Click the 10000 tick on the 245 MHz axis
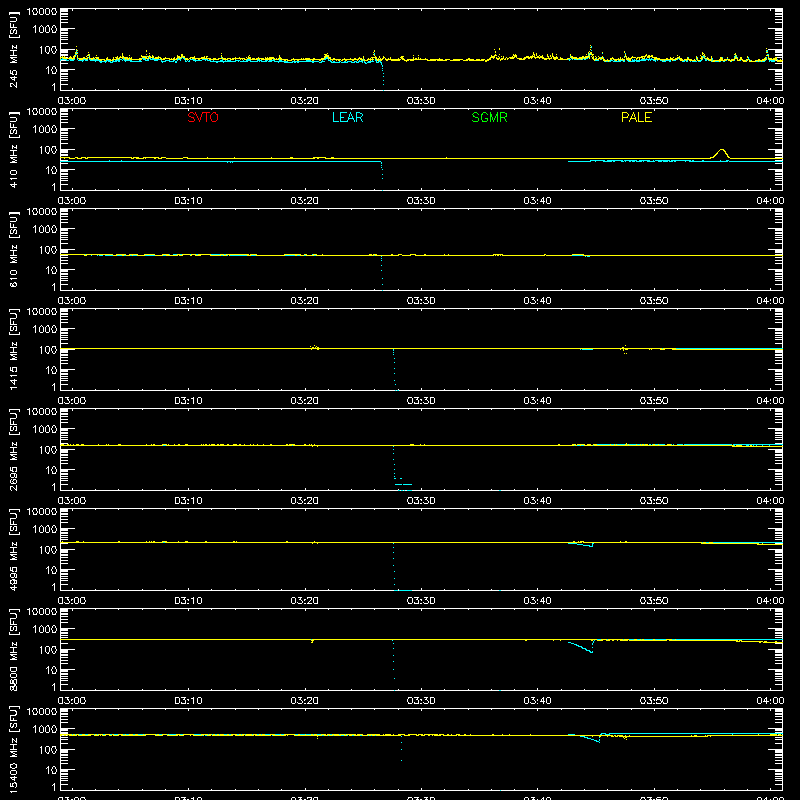 click(x=42, y=12)
